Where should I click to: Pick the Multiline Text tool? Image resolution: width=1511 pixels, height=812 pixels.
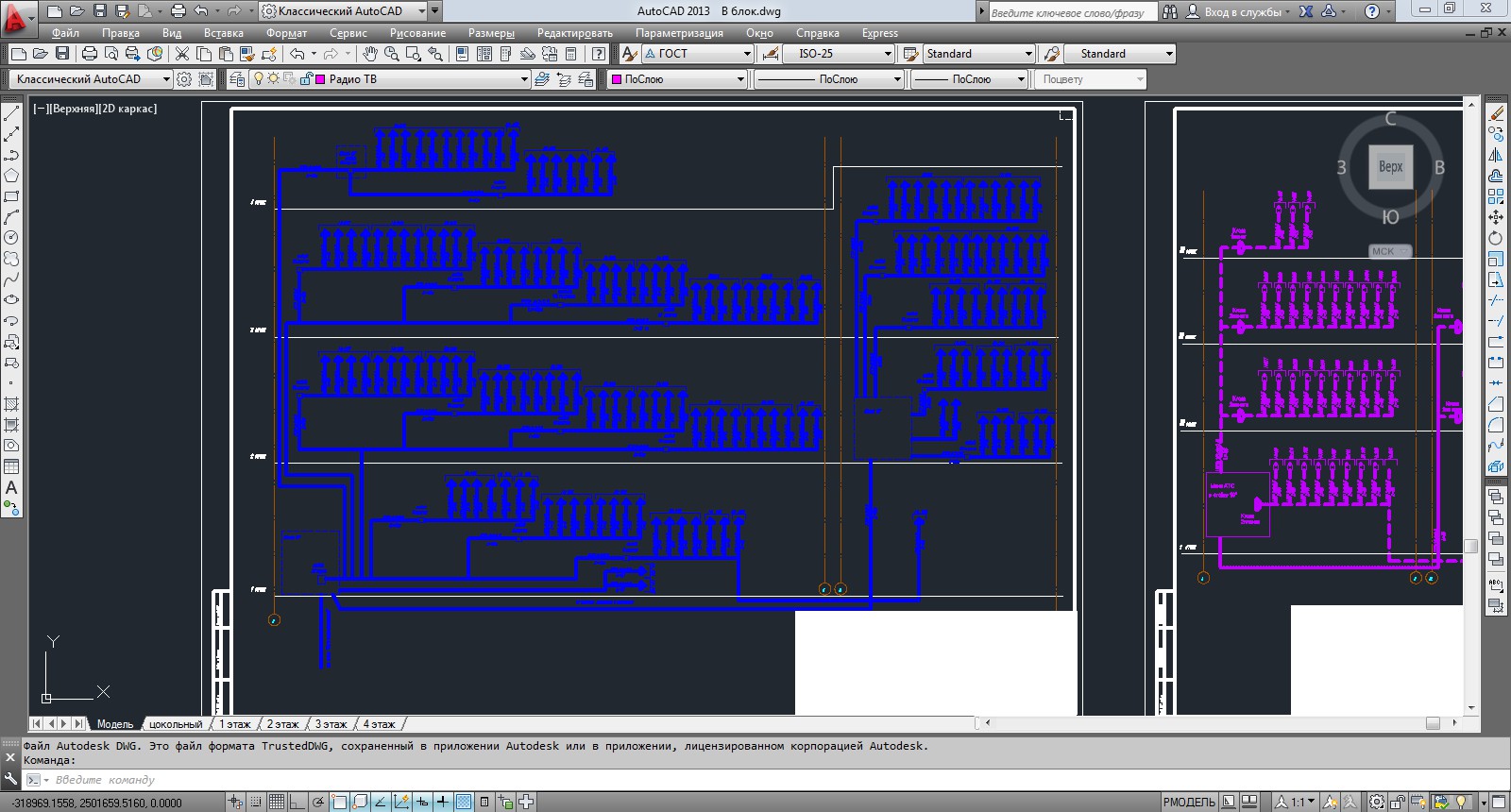coord(11,488)
